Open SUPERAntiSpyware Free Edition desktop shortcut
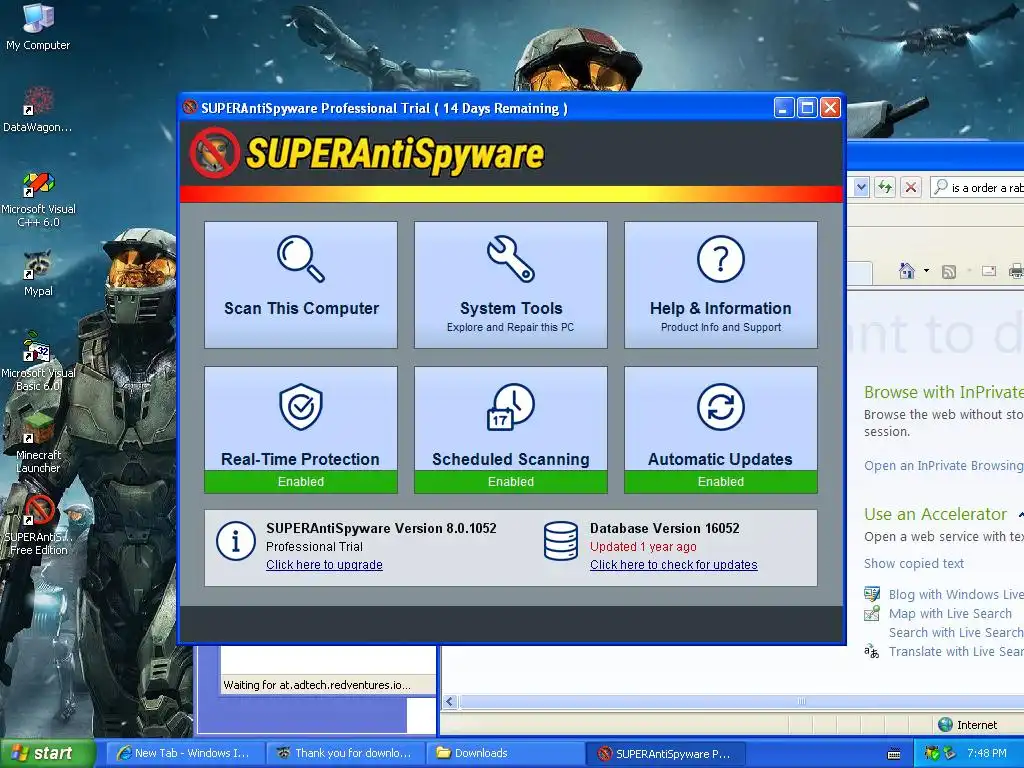 tap(38, 526)
